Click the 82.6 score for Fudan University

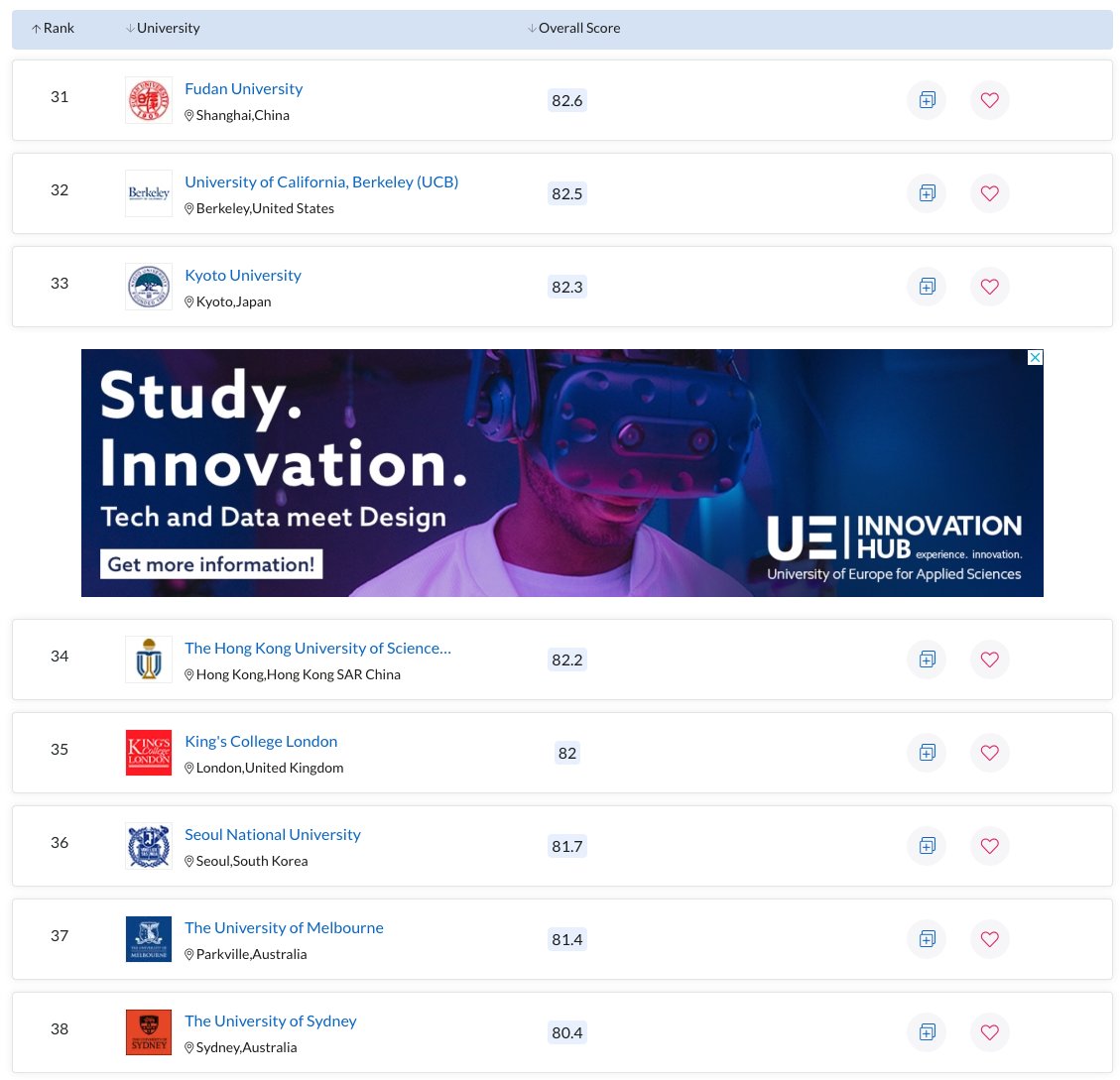[567, 101]
